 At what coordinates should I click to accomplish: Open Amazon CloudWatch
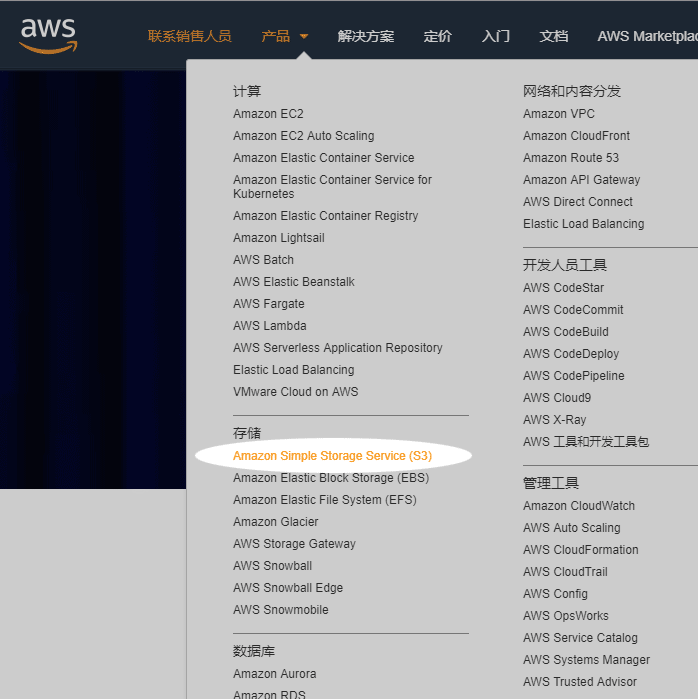579,506
